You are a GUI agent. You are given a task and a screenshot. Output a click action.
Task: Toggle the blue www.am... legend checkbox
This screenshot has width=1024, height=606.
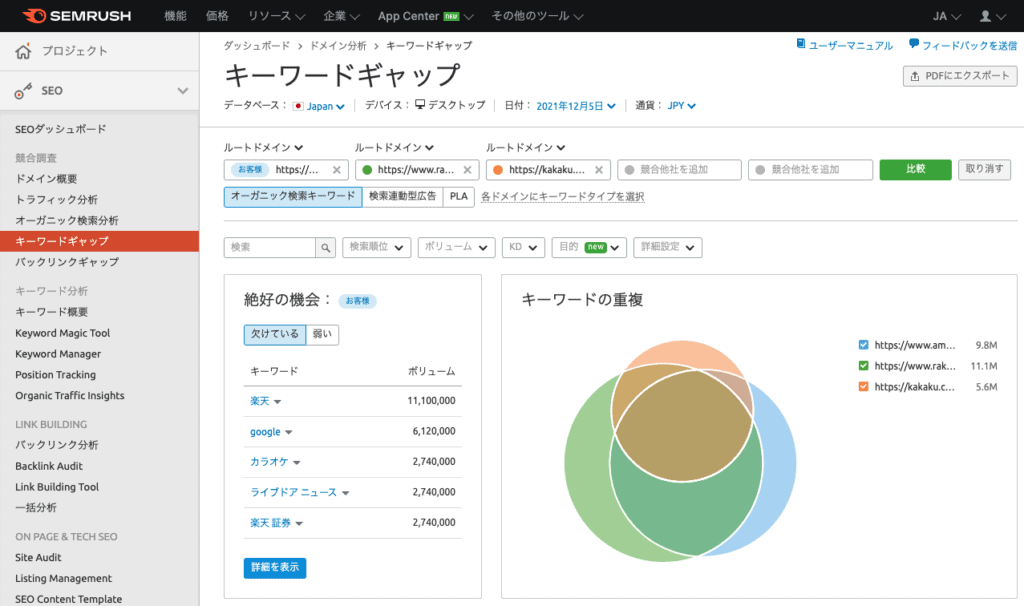pos(863,345)
